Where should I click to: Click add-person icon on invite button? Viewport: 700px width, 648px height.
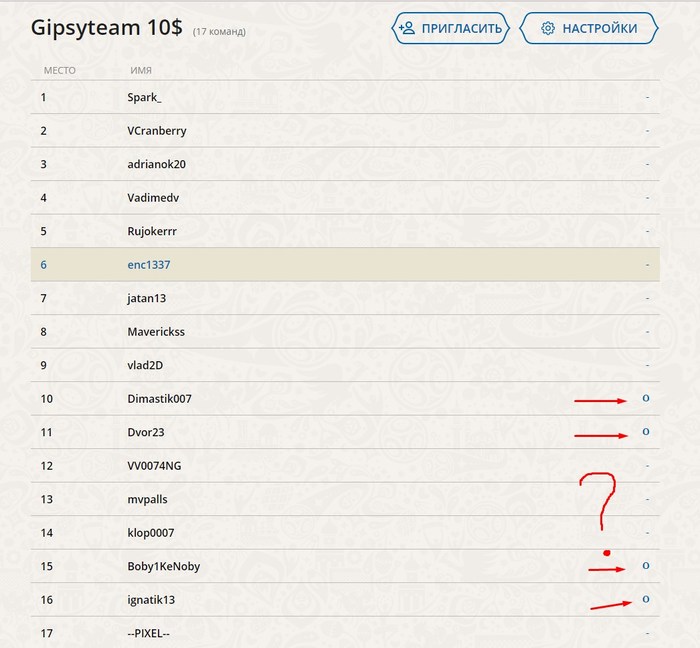[x=407, y=28]
